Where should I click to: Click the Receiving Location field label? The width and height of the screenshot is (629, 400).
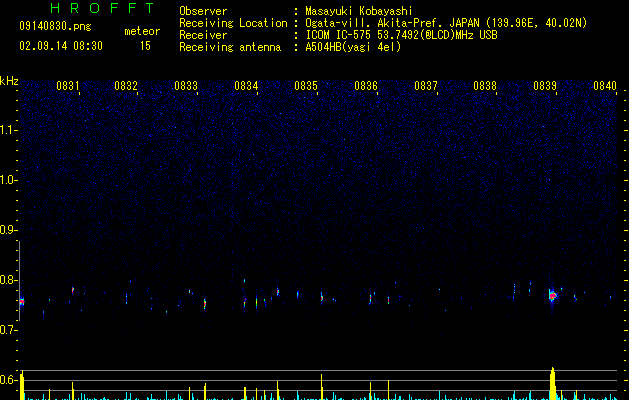[x=233, y=23]
